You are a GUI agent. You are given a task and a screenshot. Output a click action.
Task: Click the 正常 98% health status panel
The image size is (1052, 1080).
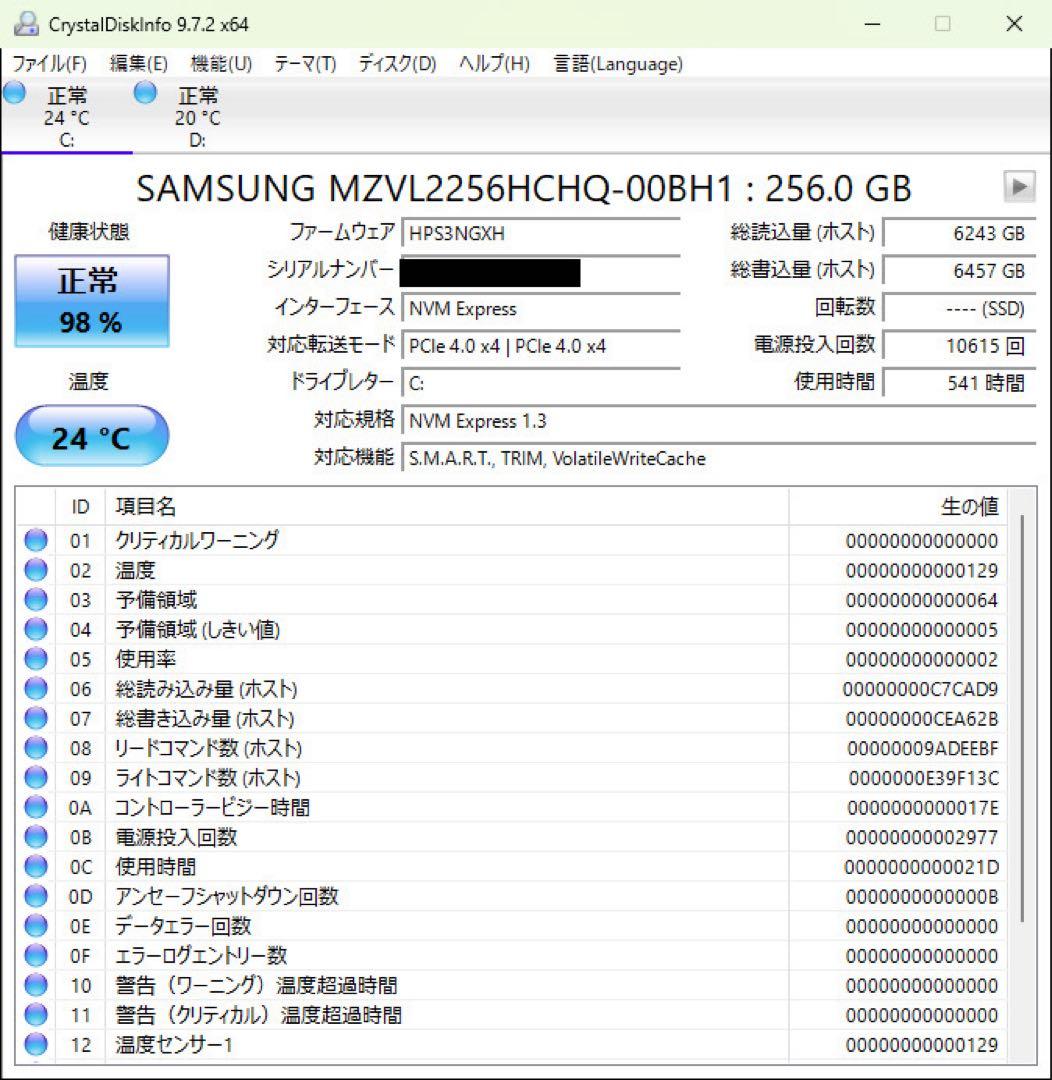92,300
